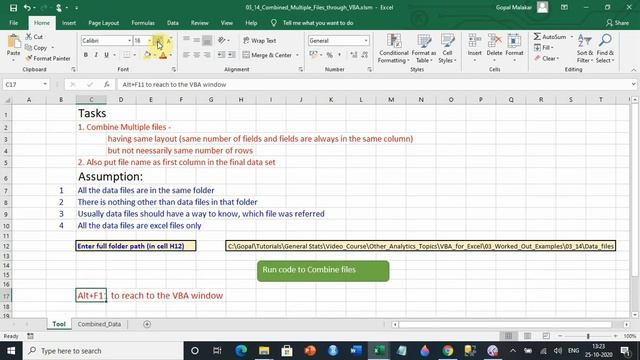Image resolution: width=640 pixels, height=360 pixels.
Task: Switch to the Formulas tab
Action: 143,23
